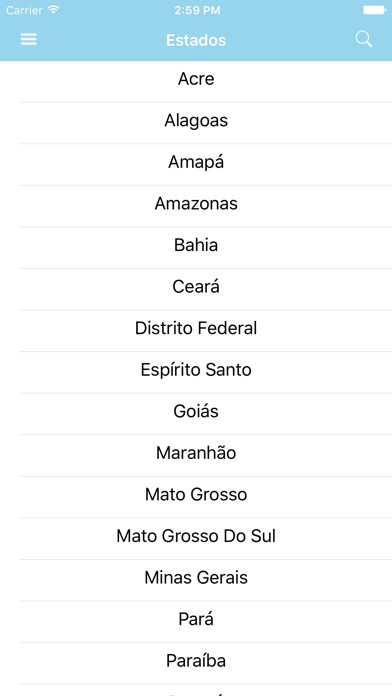Tap the Wi-Fi status icon

(x=54, y=10)
